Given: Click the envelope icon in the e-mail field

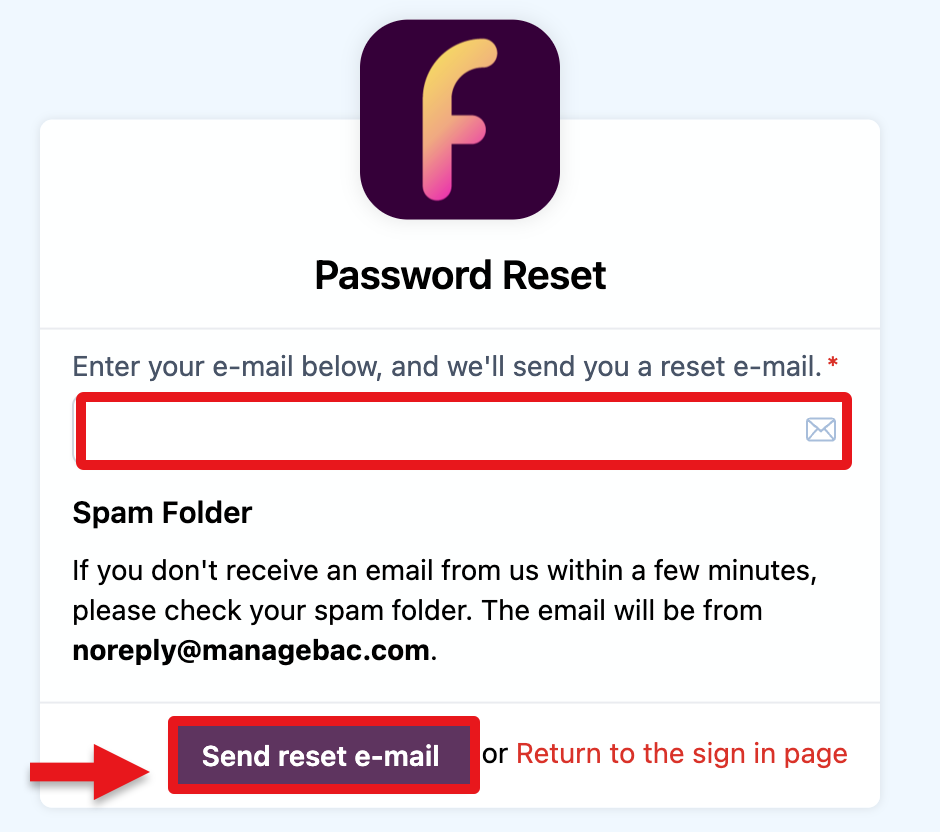Looking at the screenshot, I should [x=820, y=430].
